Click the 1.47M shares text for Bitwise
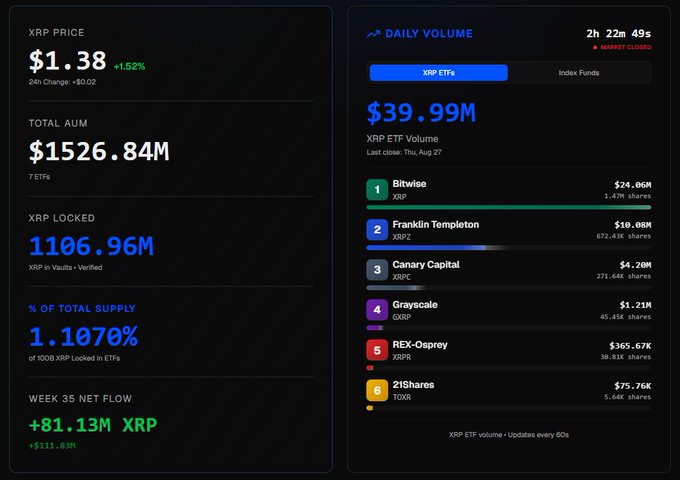The height and width of the screenshot is (480, 680). (628, 196)
